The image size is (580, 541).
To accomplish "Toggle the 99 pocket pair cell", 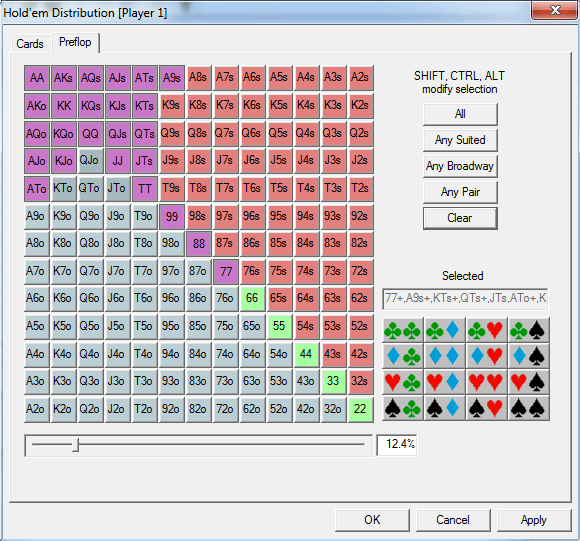I will tap(172, 216).
